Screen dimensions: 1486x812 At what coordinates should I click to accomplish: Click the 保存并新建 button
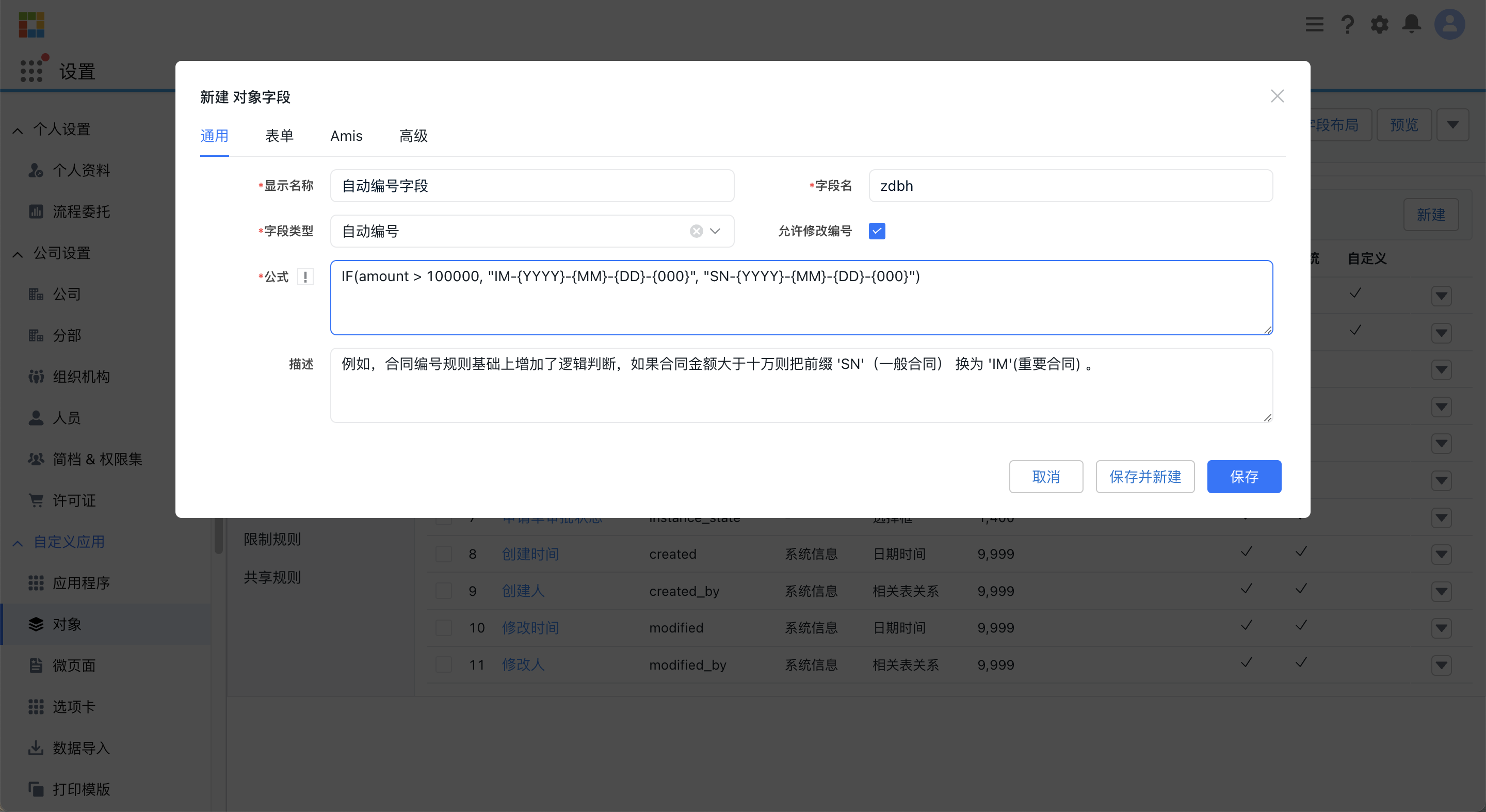(x=1144, y=477)
